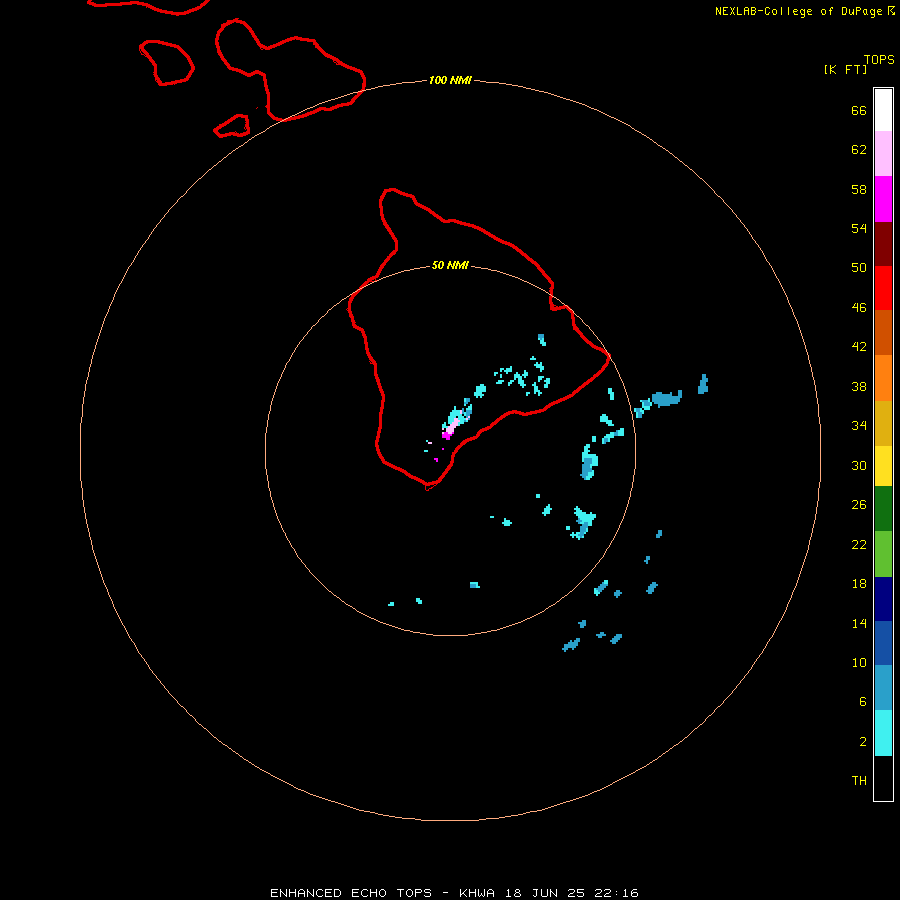Click the legend value '42'
This screenshot has width=900, height=900.
tap(859, 347)
